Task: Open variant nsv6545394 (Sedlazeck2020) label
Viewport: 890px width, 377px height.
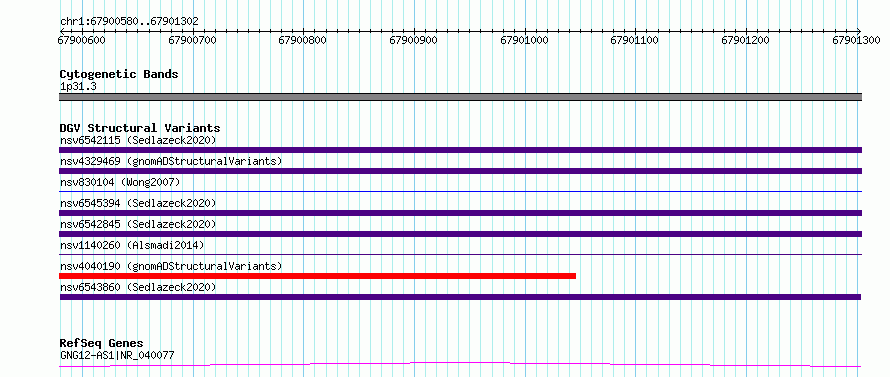Action: pyautogui.click(x=138, y=203)
